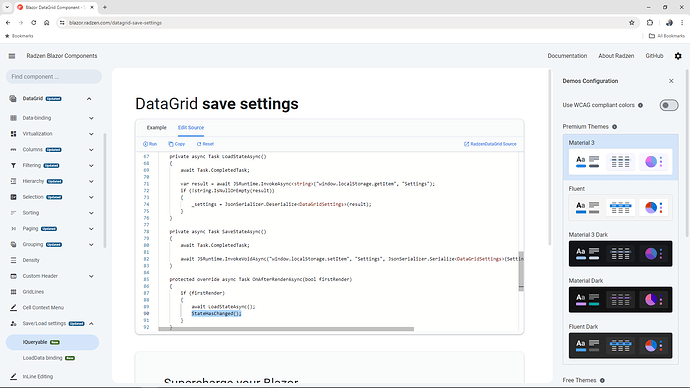Screen dimensions: 690x388
Task: Collapse the Save/Load settings section
Action: (91, 324)
